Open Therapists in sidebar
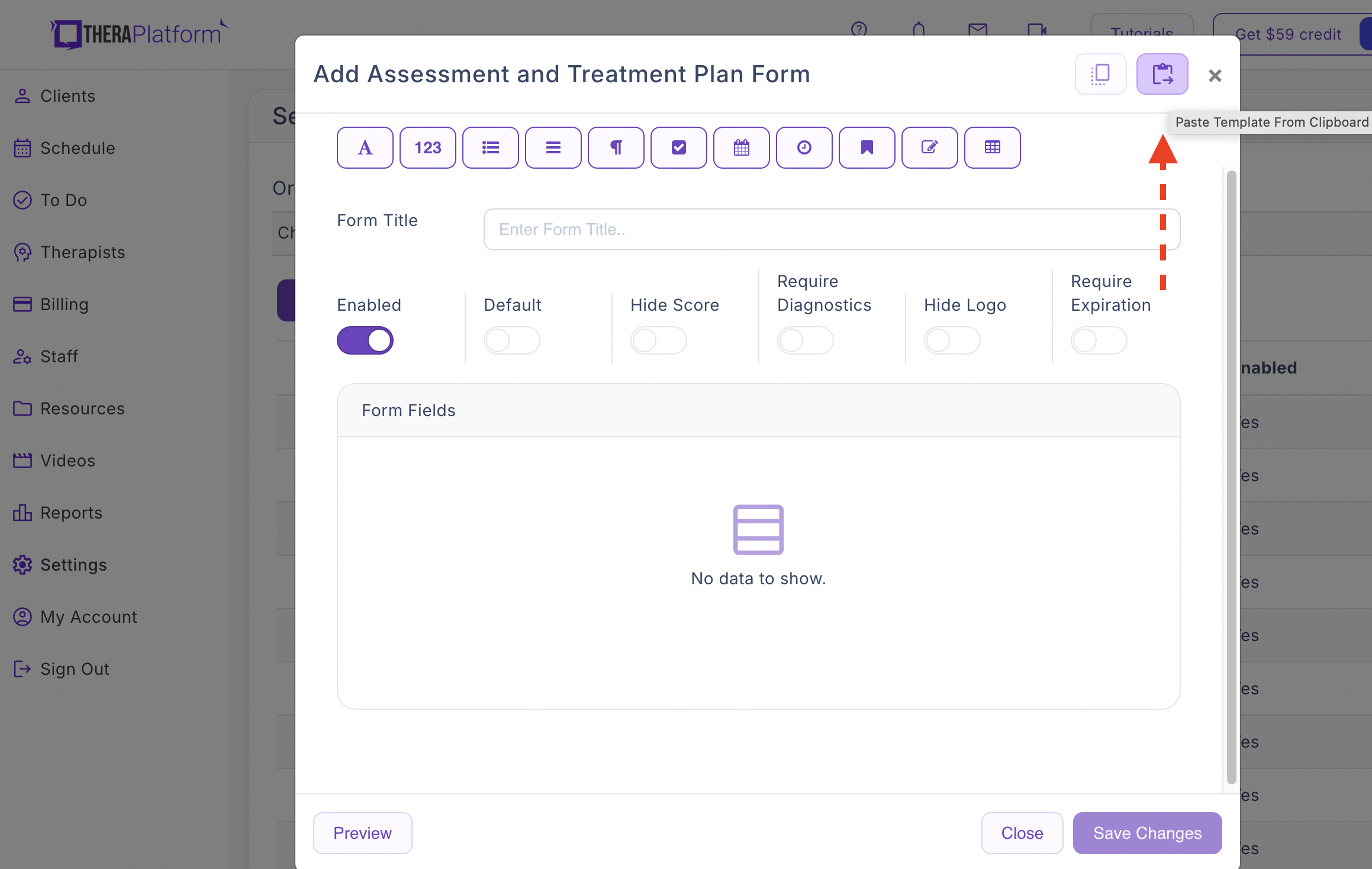 tap(69, 252)
